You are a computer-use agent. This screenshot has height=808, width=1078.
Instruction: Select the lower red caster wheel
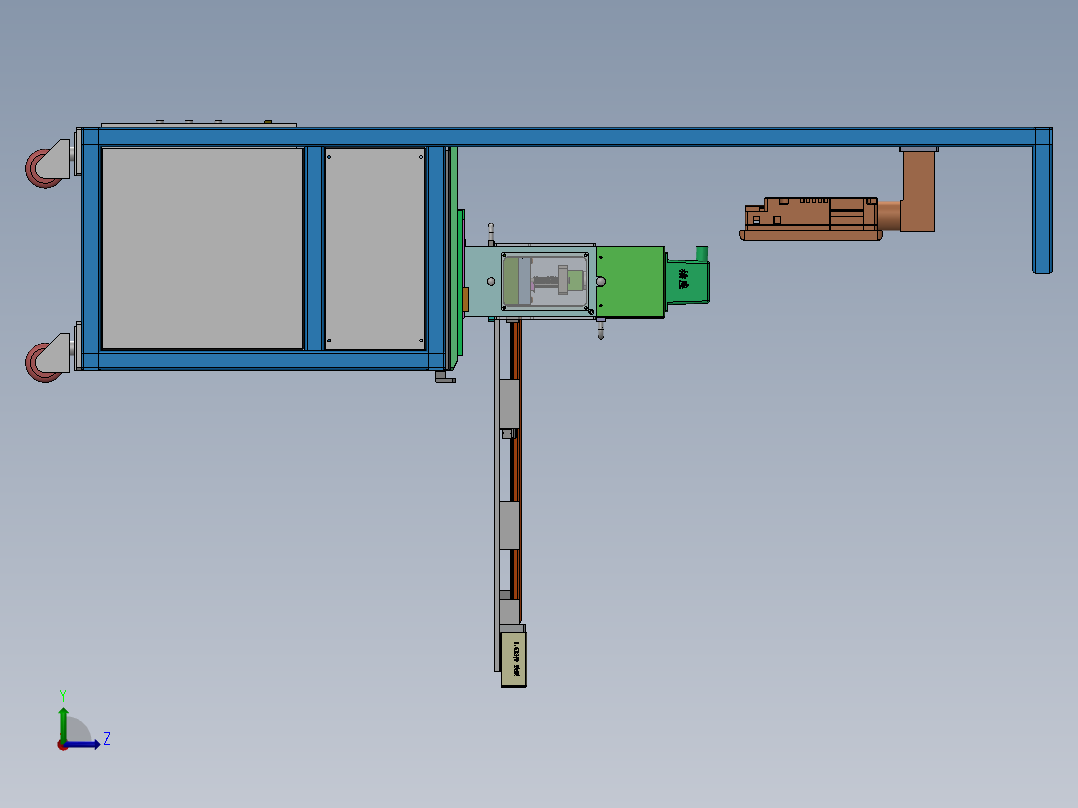42,362
